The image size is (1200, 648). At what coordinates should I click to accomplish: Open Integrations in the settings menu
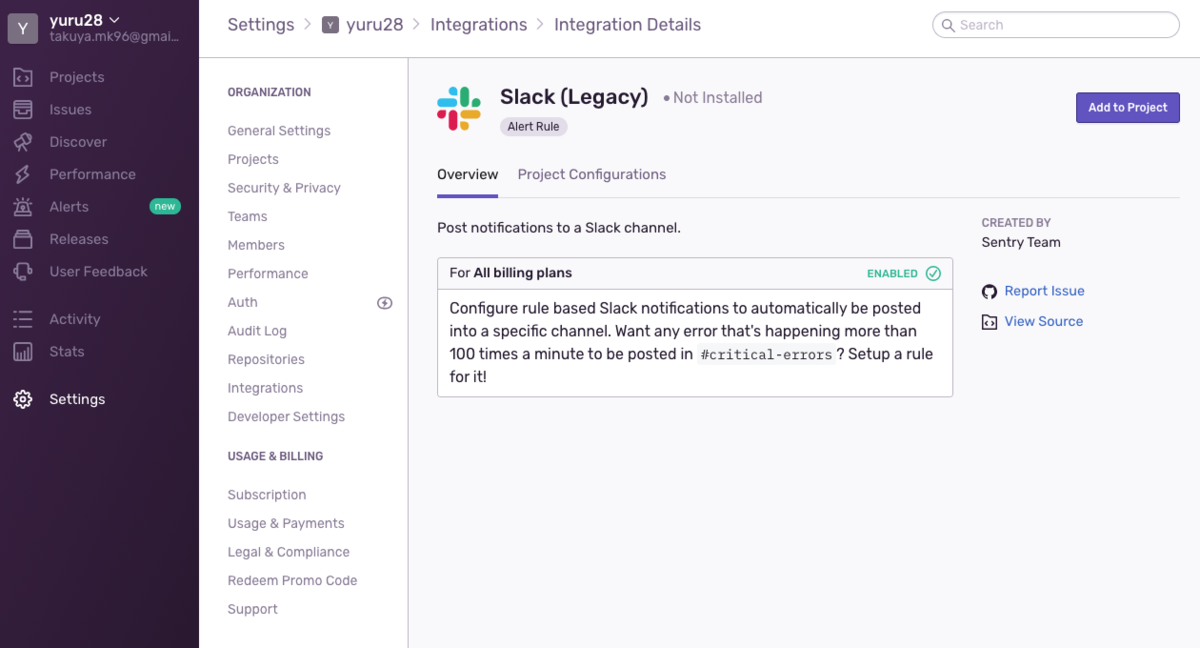[265, 388]
